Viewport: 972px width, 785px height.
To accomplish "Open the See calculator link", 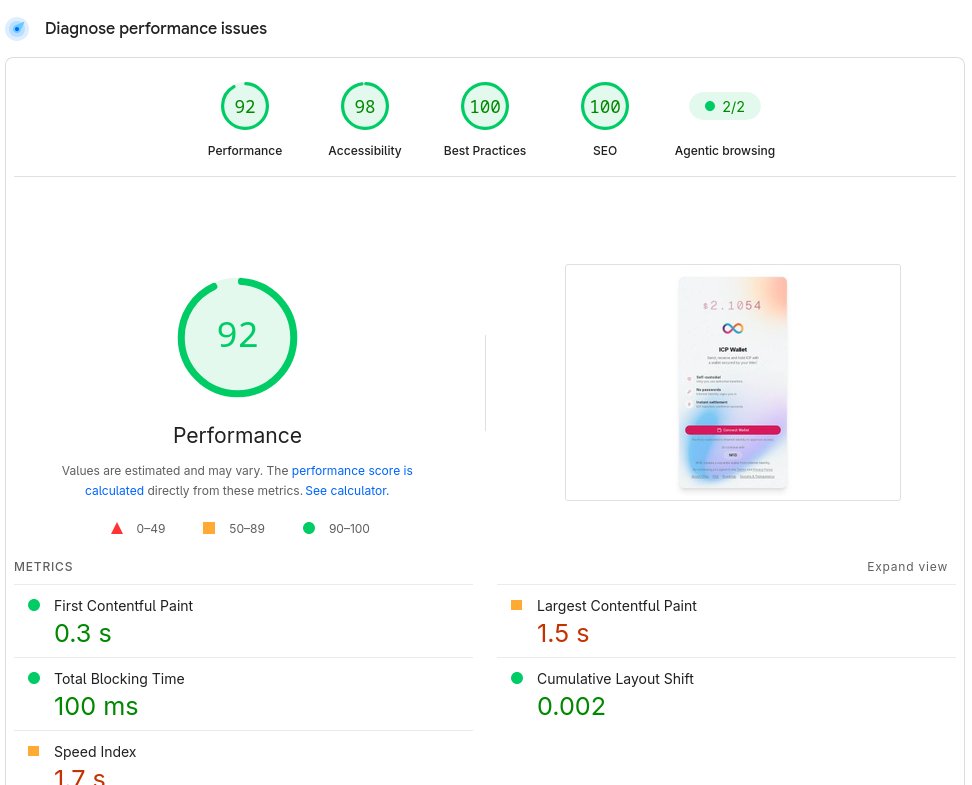I will coord(346,490).
